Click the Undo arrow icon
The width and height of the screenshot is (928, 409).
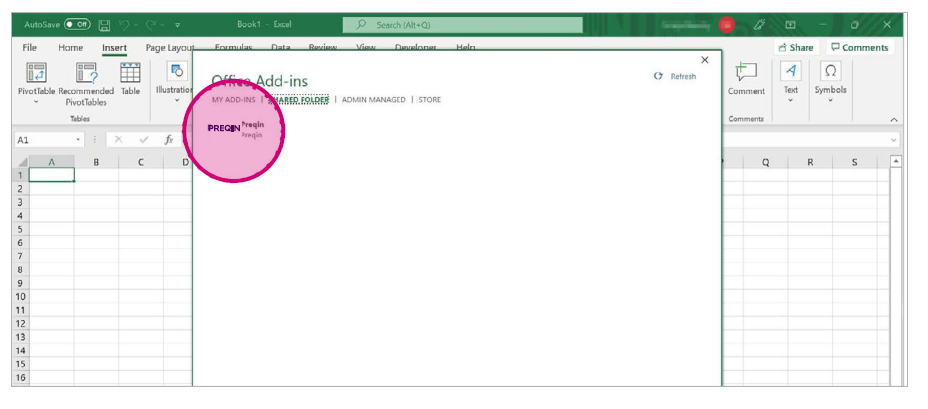[x=124, y=25]
